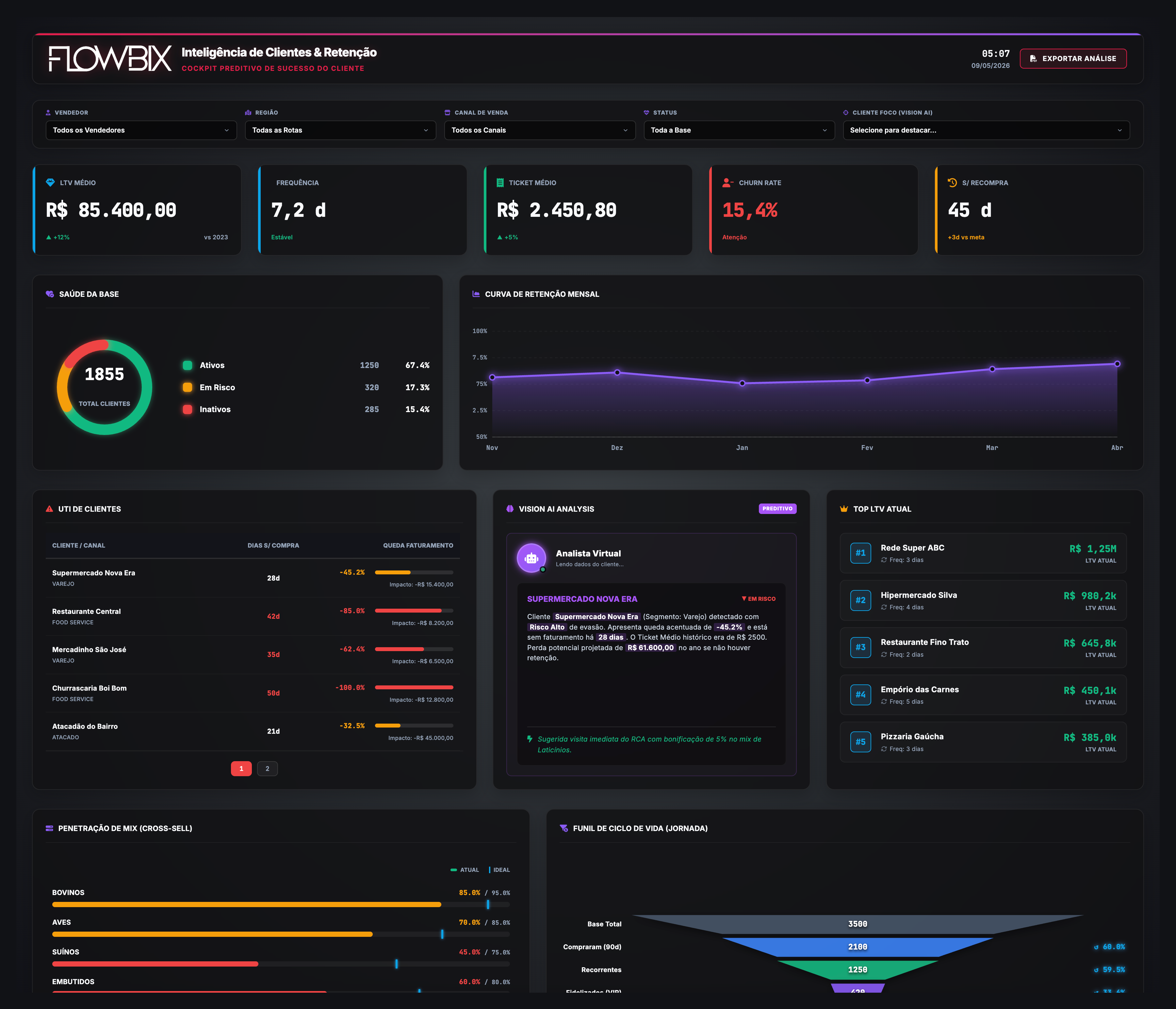Click the Dias s/ Compra column header
1176x1009 pixels.
coord(273,545)
